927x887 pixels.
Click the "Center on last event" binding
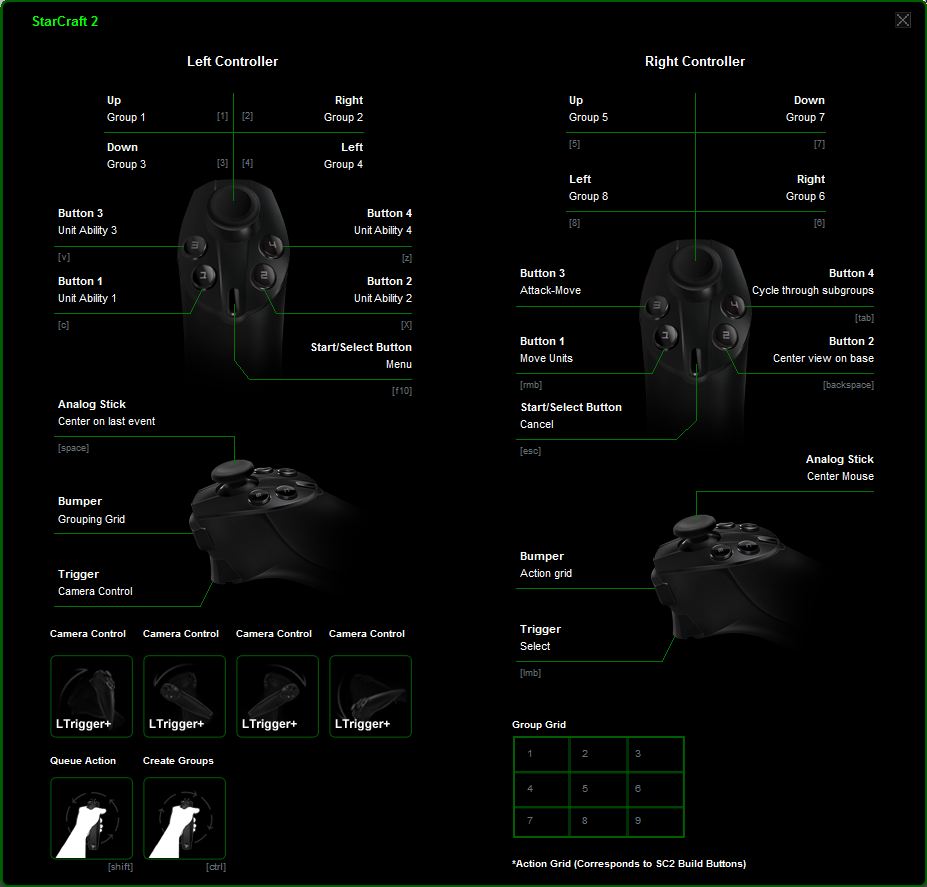click(x=106, y=422)
